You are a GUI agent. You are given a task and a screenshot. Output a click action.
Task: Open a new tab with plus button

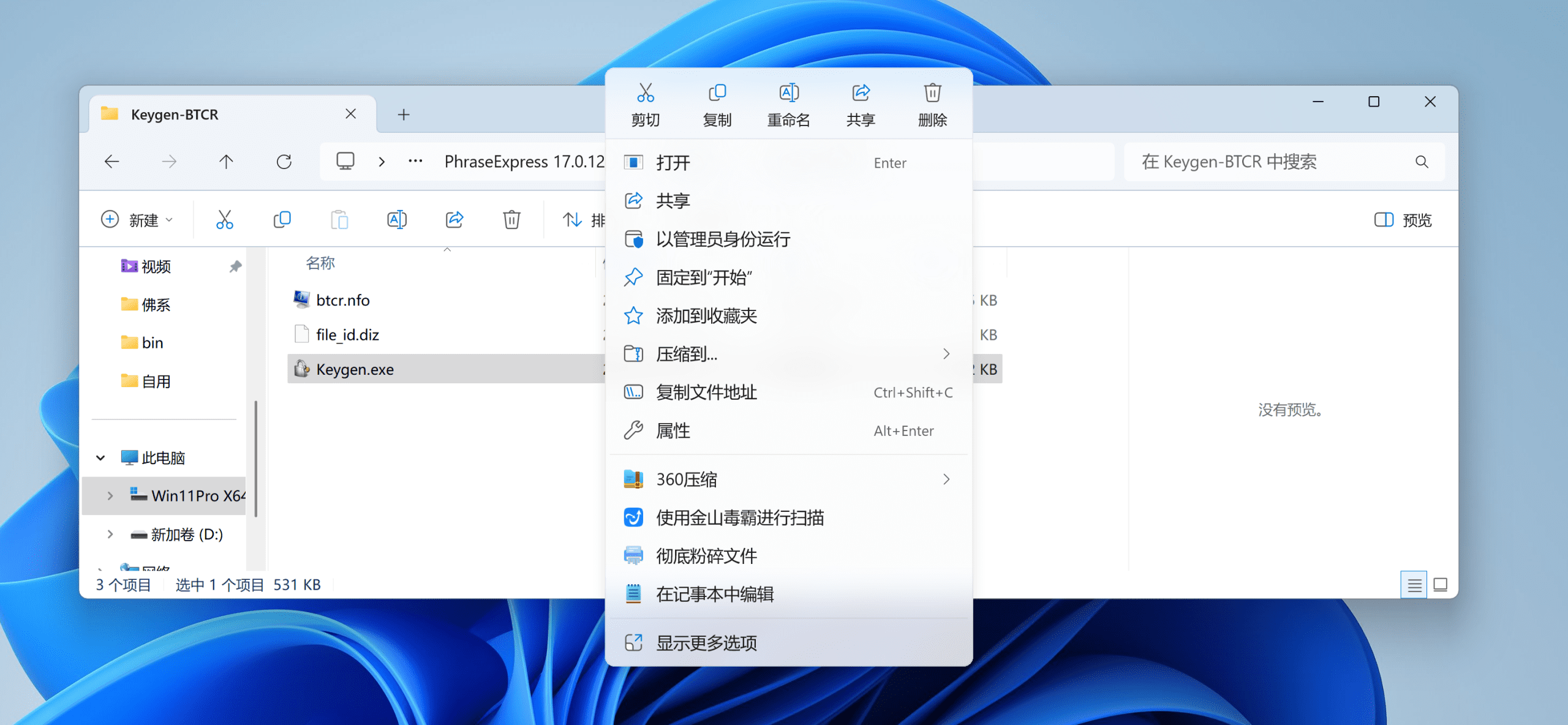pyautogui.click(x=404, y=115)
